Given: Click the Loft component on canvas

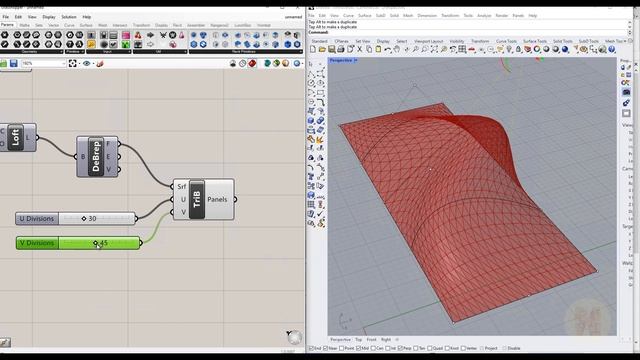Looking at the screenshot, I should 18,138.
